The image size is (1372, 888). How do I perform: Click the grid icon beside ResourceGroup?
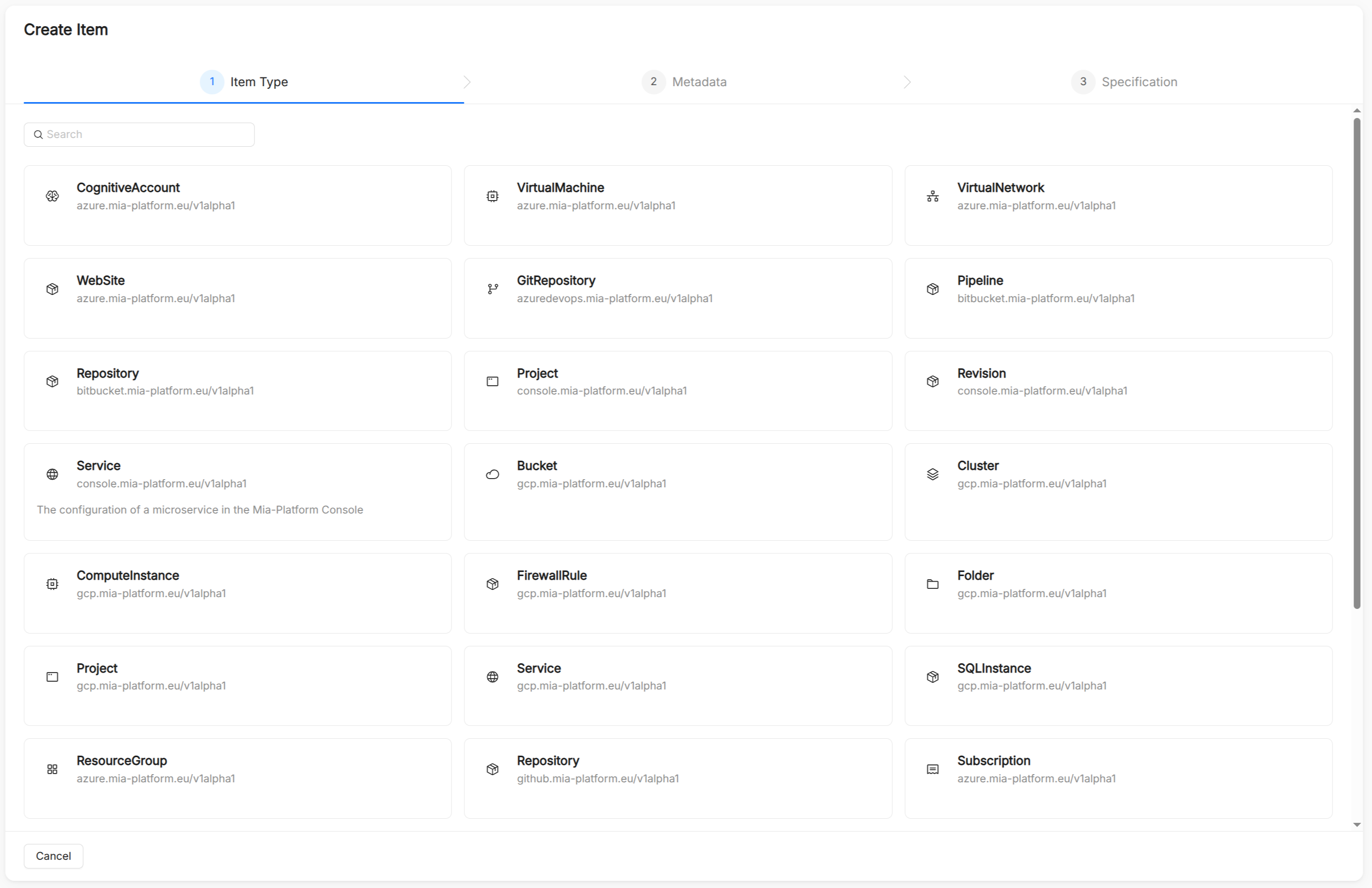(x=52, y=769)
